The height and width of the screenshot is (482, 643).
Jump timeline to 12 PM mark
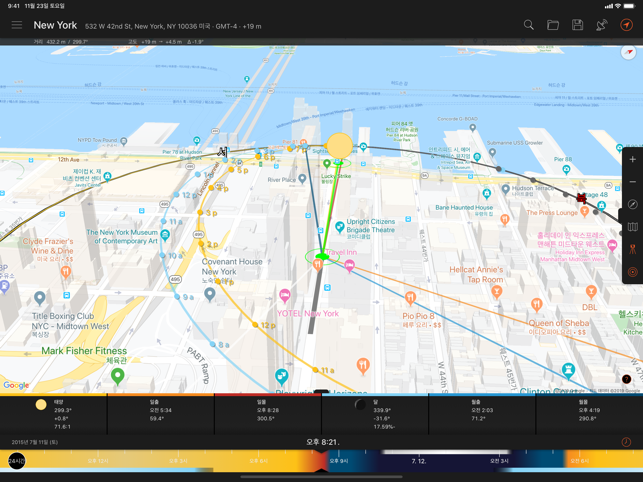(98, 461)
